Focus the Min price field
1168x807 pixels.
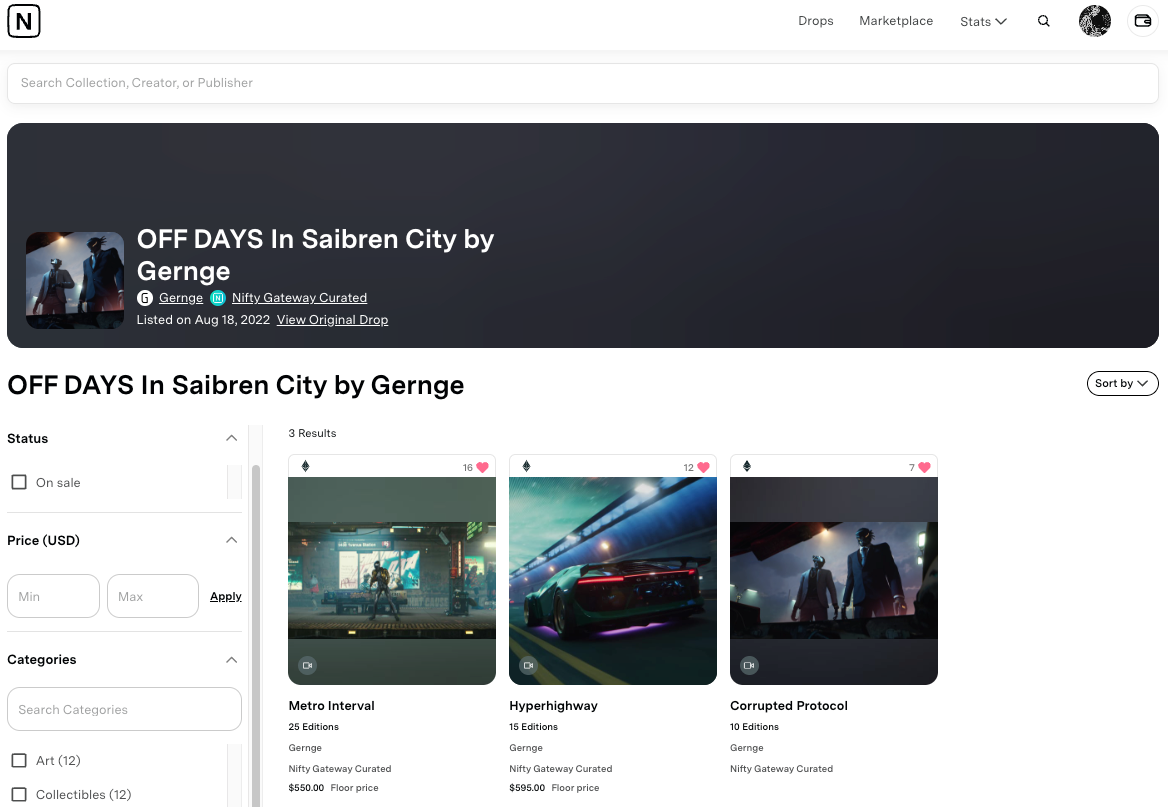pyautogui.click(x=54, y=596)
